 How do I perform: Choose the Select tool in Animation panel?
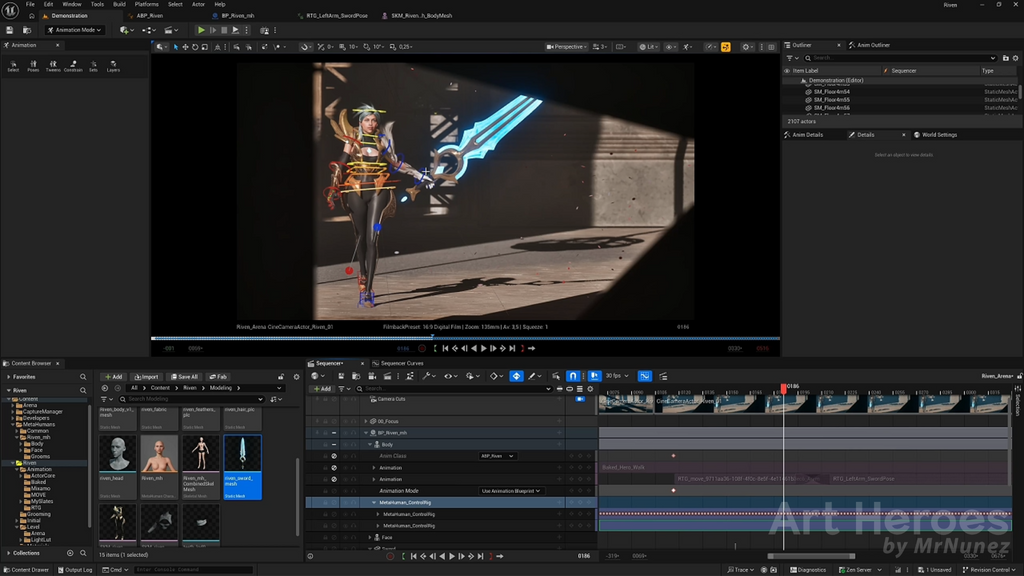(x=13, y=66)
